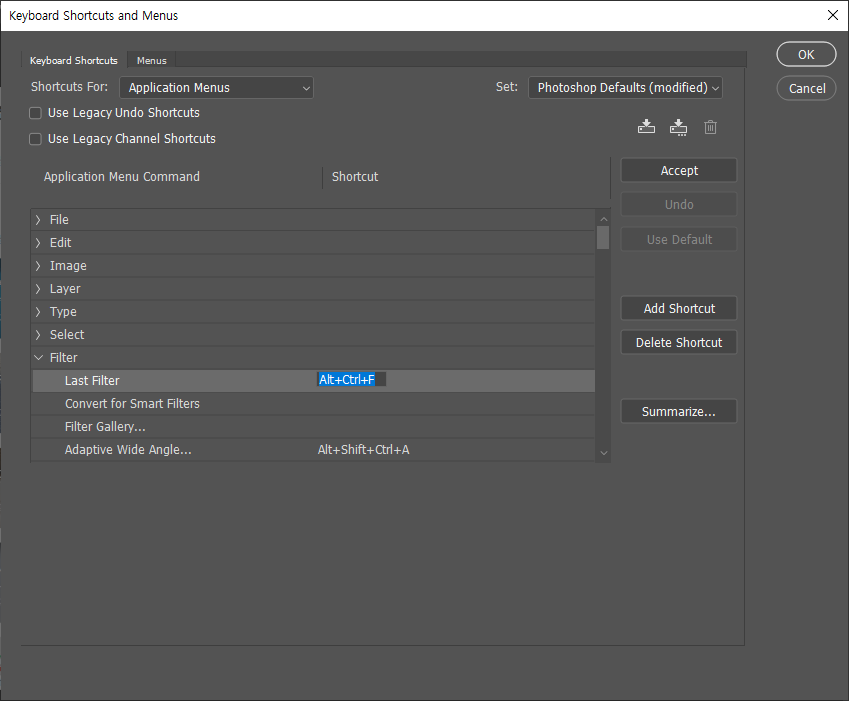The height and width of the screenshot is (701, 849).
Task: Click the File group label
Action: click(59, 220)
